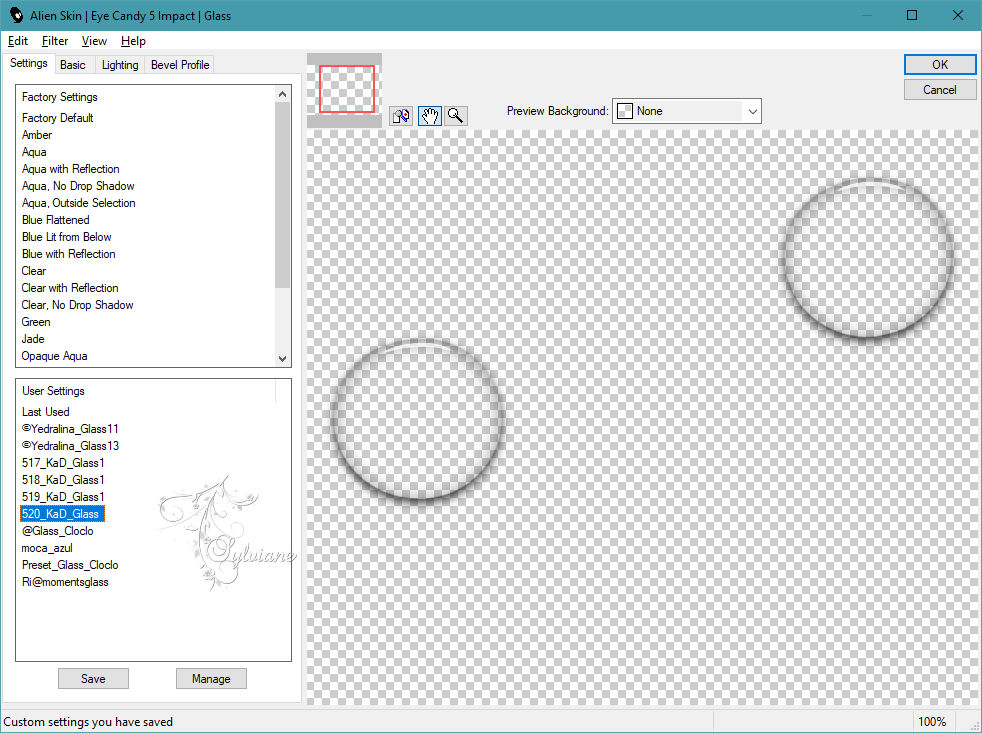Select the 518_KaD_Glass1 user preset
Image resolution: width=982 pixels, height=733 pixels.
coord(63,479)
